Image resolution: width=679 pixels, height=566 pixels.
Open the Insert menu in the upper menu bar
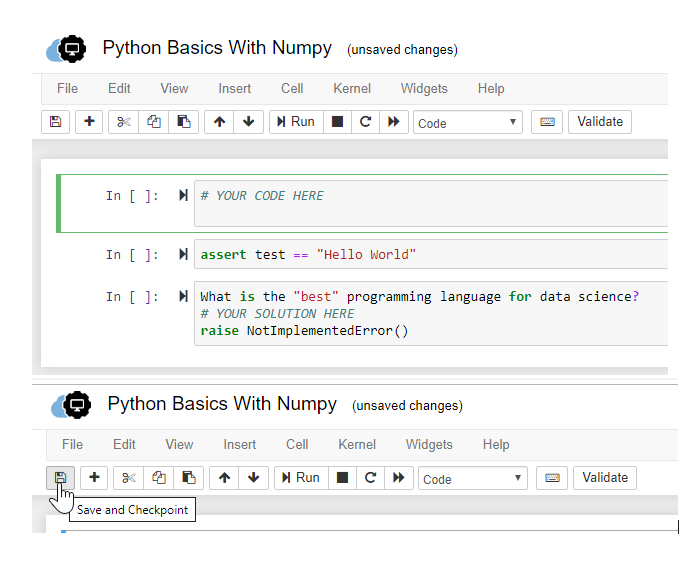[x=234, y=89]
